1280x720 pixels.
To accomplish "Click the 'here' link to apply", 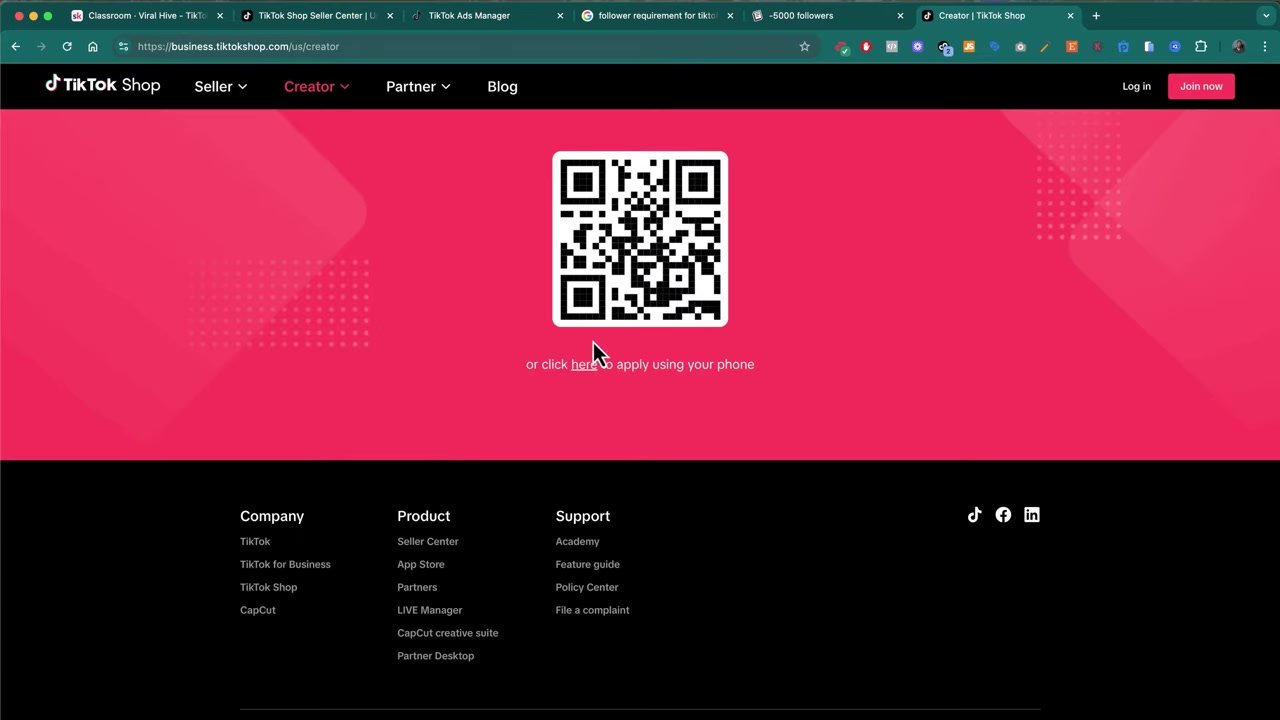I will [x=583, y=365].
